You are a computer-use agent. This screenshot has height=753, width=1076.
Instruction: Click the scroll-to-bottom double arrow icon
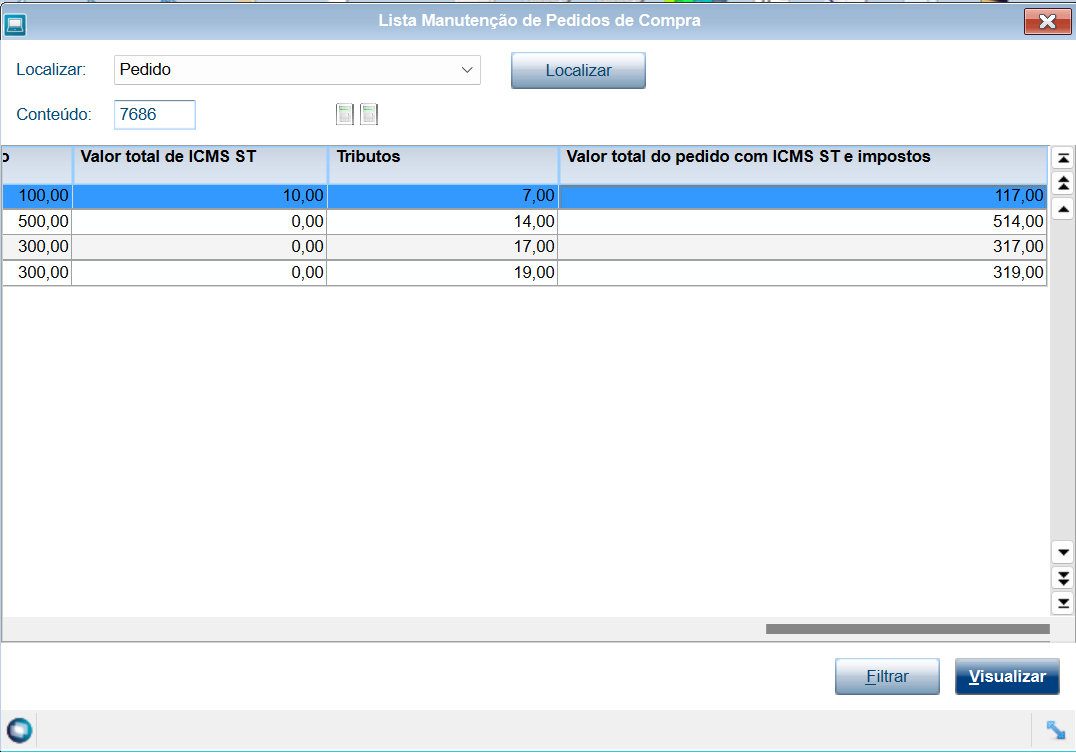1063,603
